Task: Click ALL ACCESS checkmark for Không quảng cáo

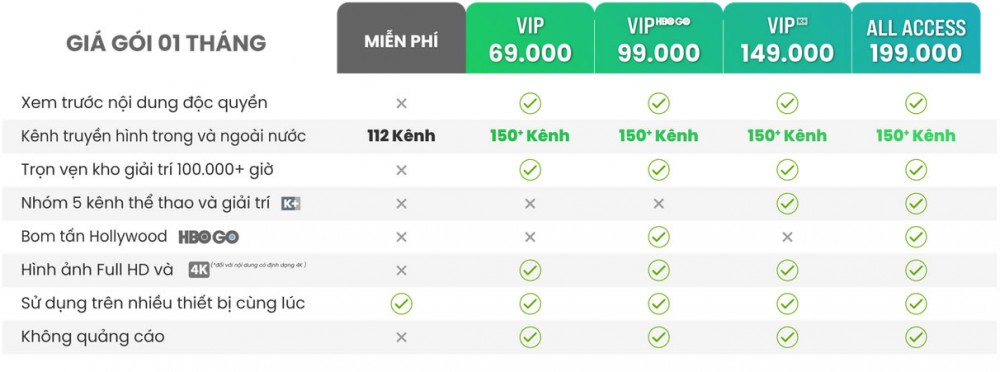Action: (x=916, y=337)
